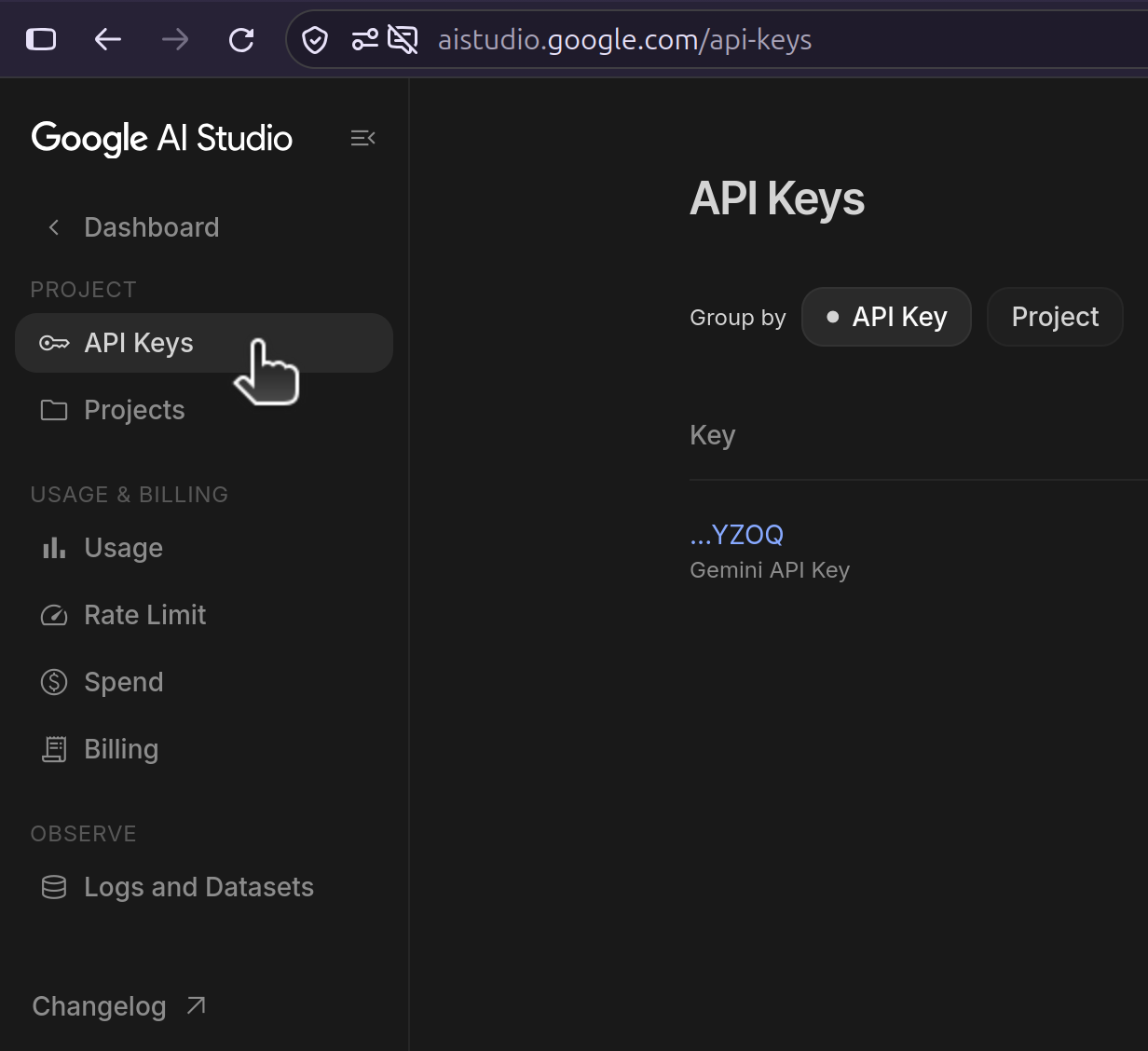Open the ...YZOQ API key link
The height and width of the screenshot is (1051, 1148).
click(x=736, y=535)
